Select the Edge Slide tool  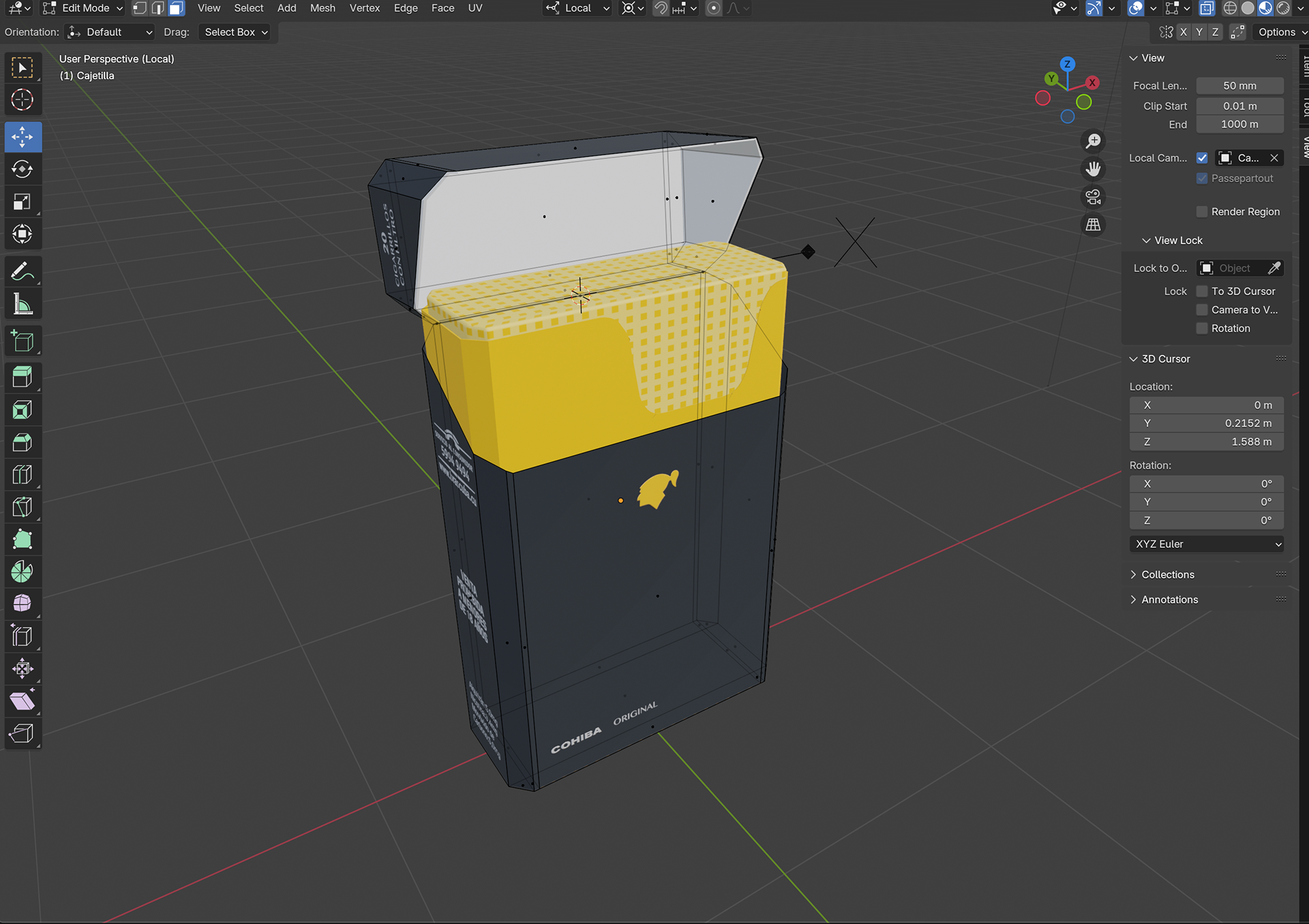(22, 636)
